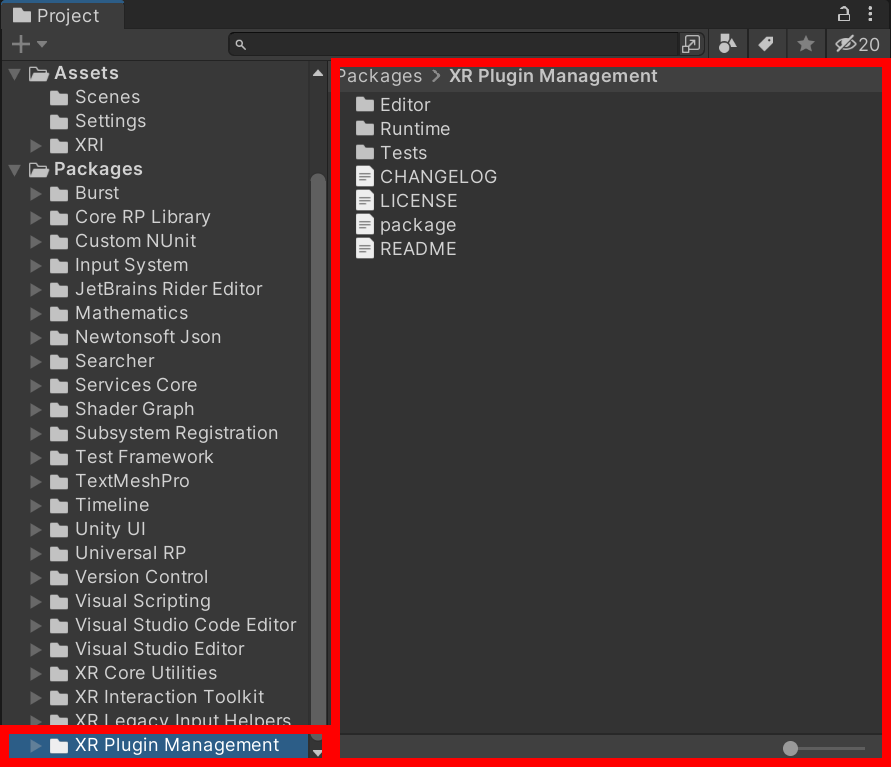Collapse the Packages root folder

coord(15,169)
